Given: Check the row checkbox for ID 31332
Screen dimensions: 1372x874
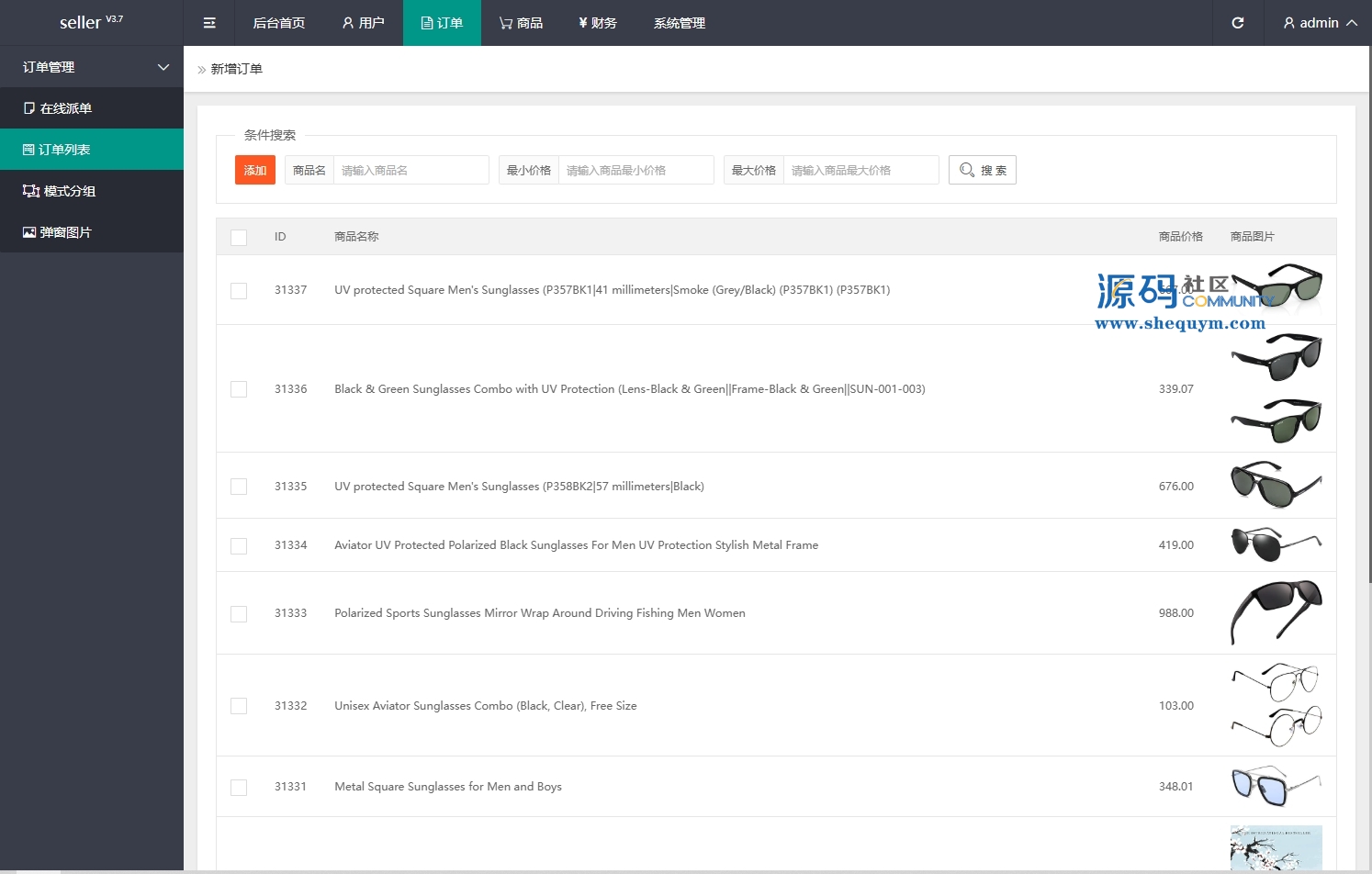Looking at the screenshot, I should [x=239, y=706].
